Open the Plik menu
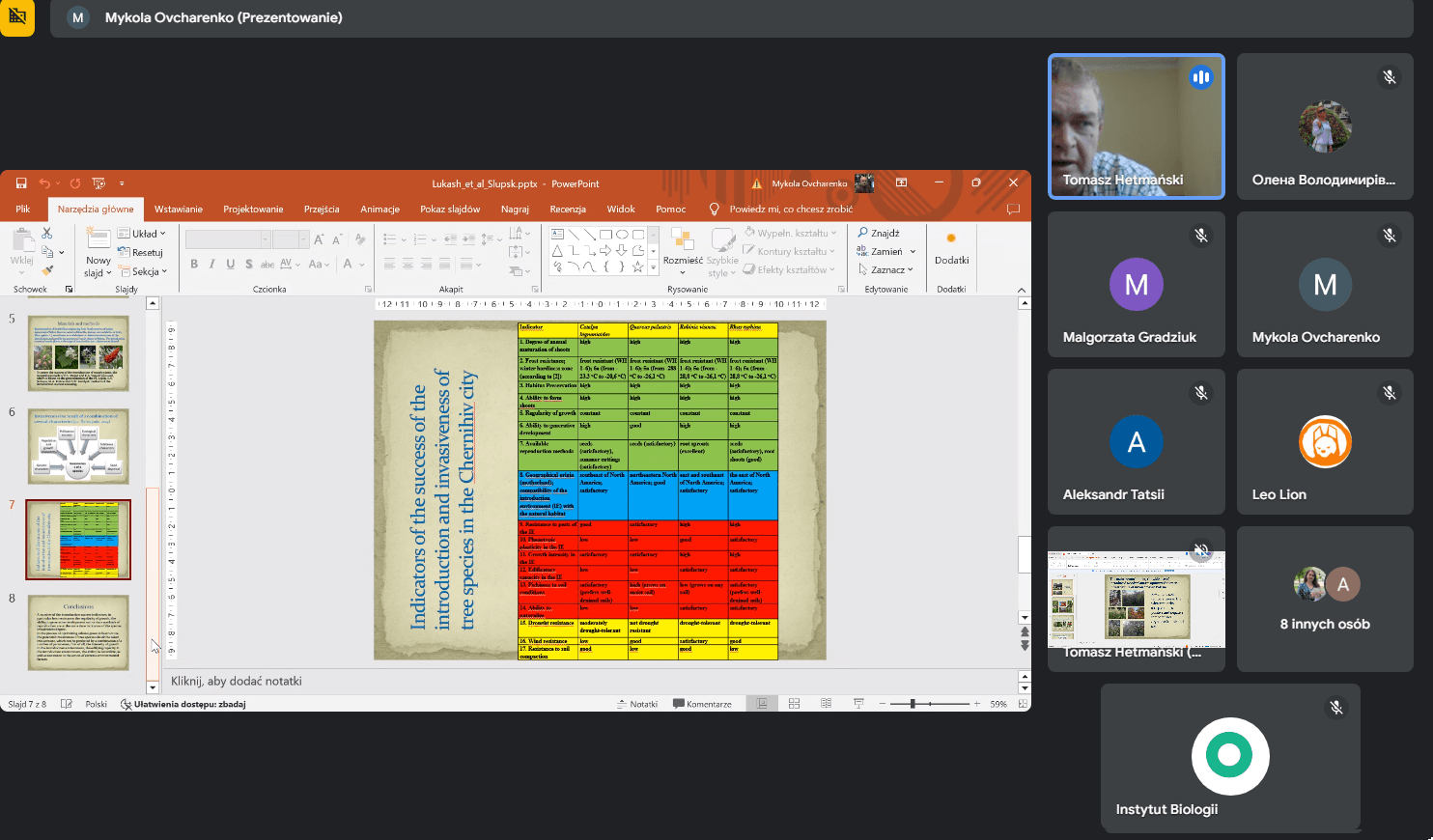Image resolution: width=1433 pixels, height=840 pixels. [x=23, y=209]
